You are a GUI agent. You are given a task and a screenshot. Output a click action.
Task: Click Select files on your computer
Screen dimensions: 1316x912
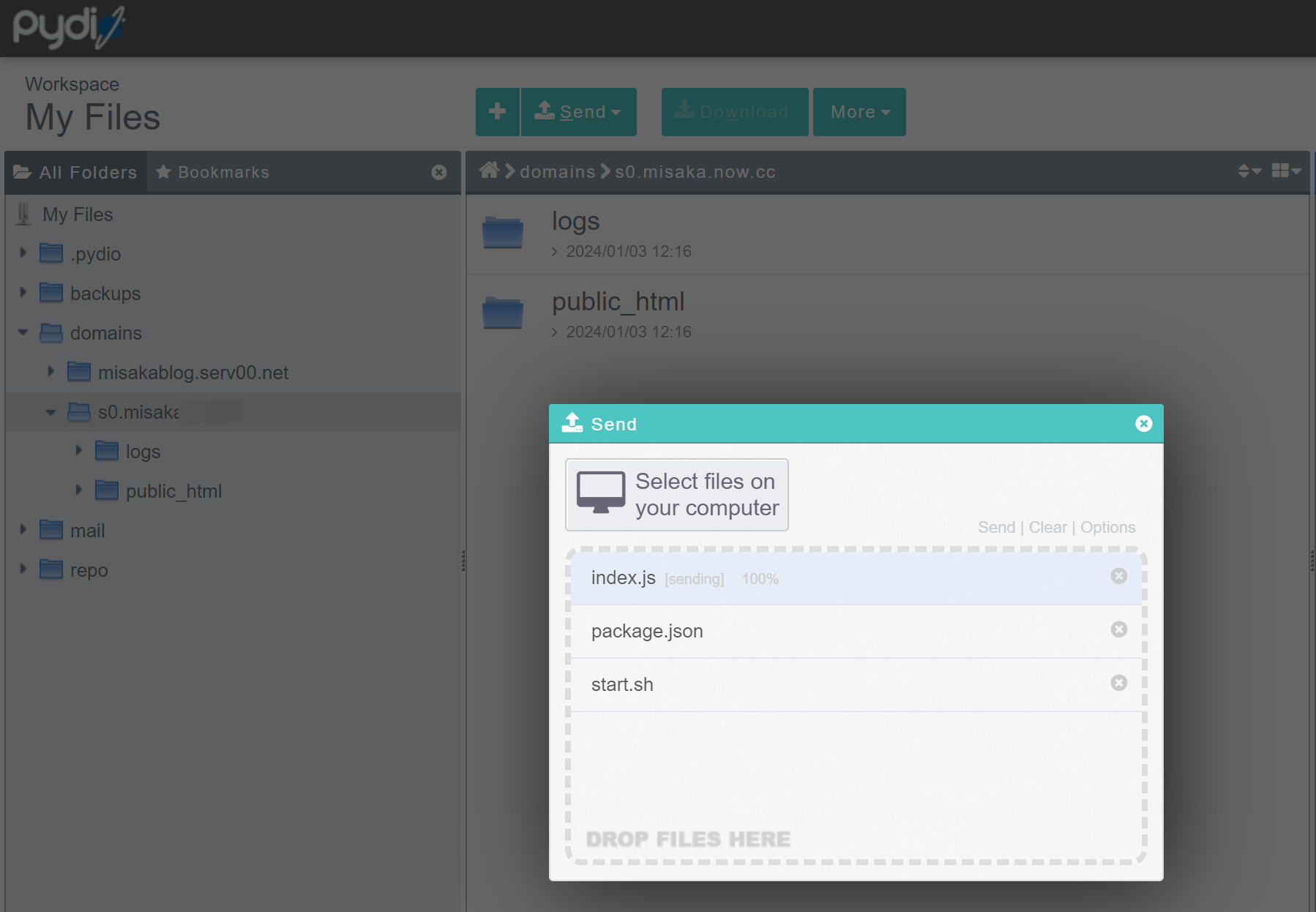click(x=676, y=495)
